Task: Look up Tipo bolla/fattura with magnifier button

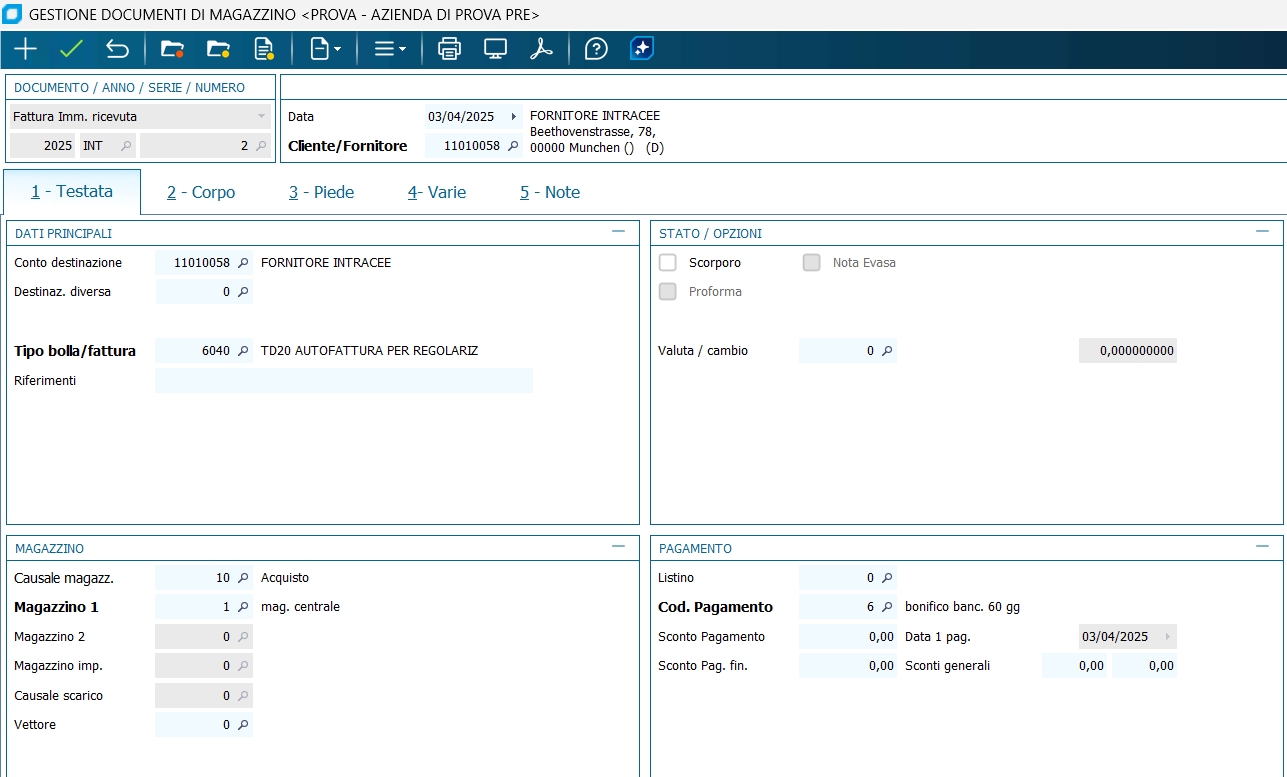Action: pyautogui.click(x=242, y=351)
